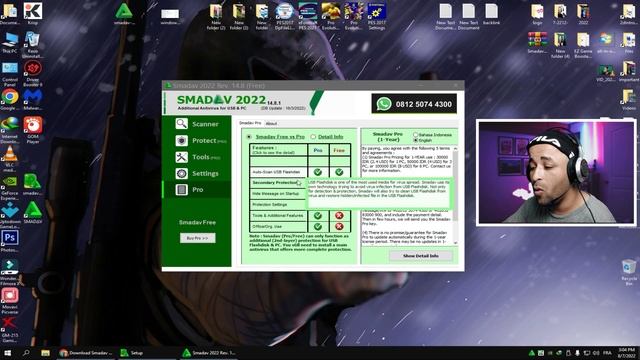Click the Pro column header in features table
The height and width of the screenshot is (360, 640).
pos(318,150)
